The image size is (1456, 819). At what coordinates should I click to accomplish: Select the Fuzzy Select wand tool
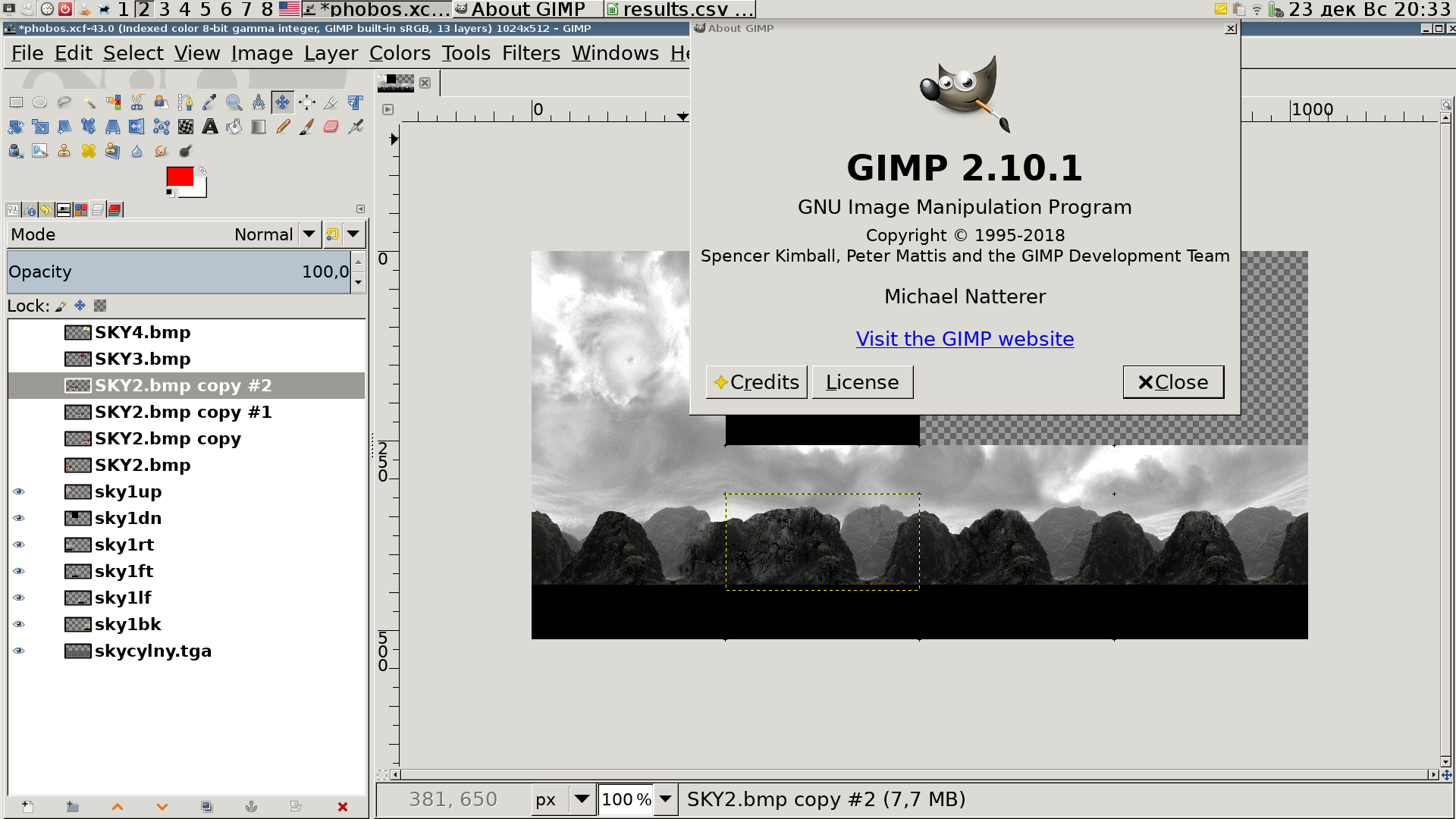(x=89, y=102)
